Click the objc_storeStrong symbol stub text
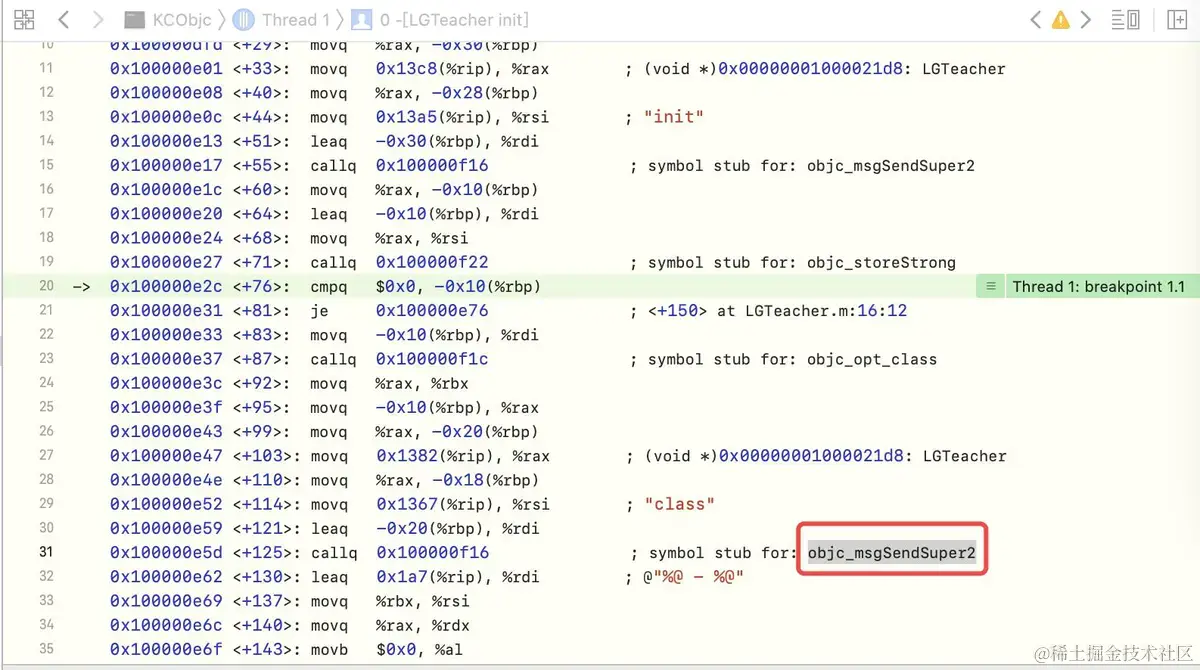The image size is (1200, 670). point(881,262)
